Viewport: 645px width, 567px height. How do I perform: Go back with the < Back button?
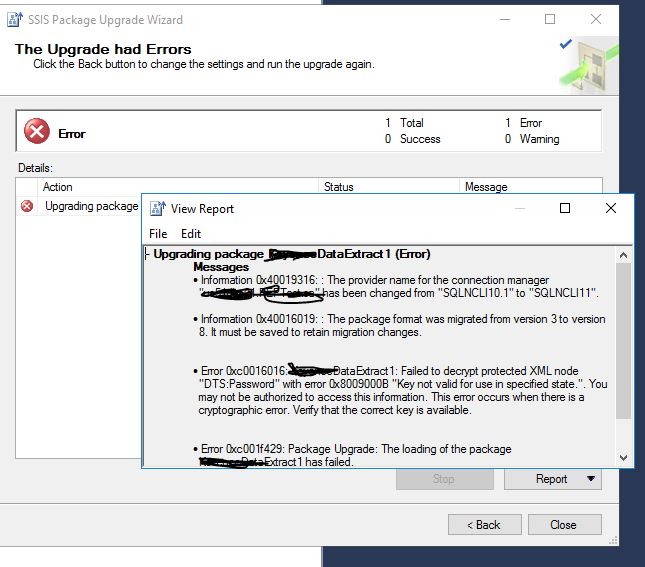click(485, 525)
